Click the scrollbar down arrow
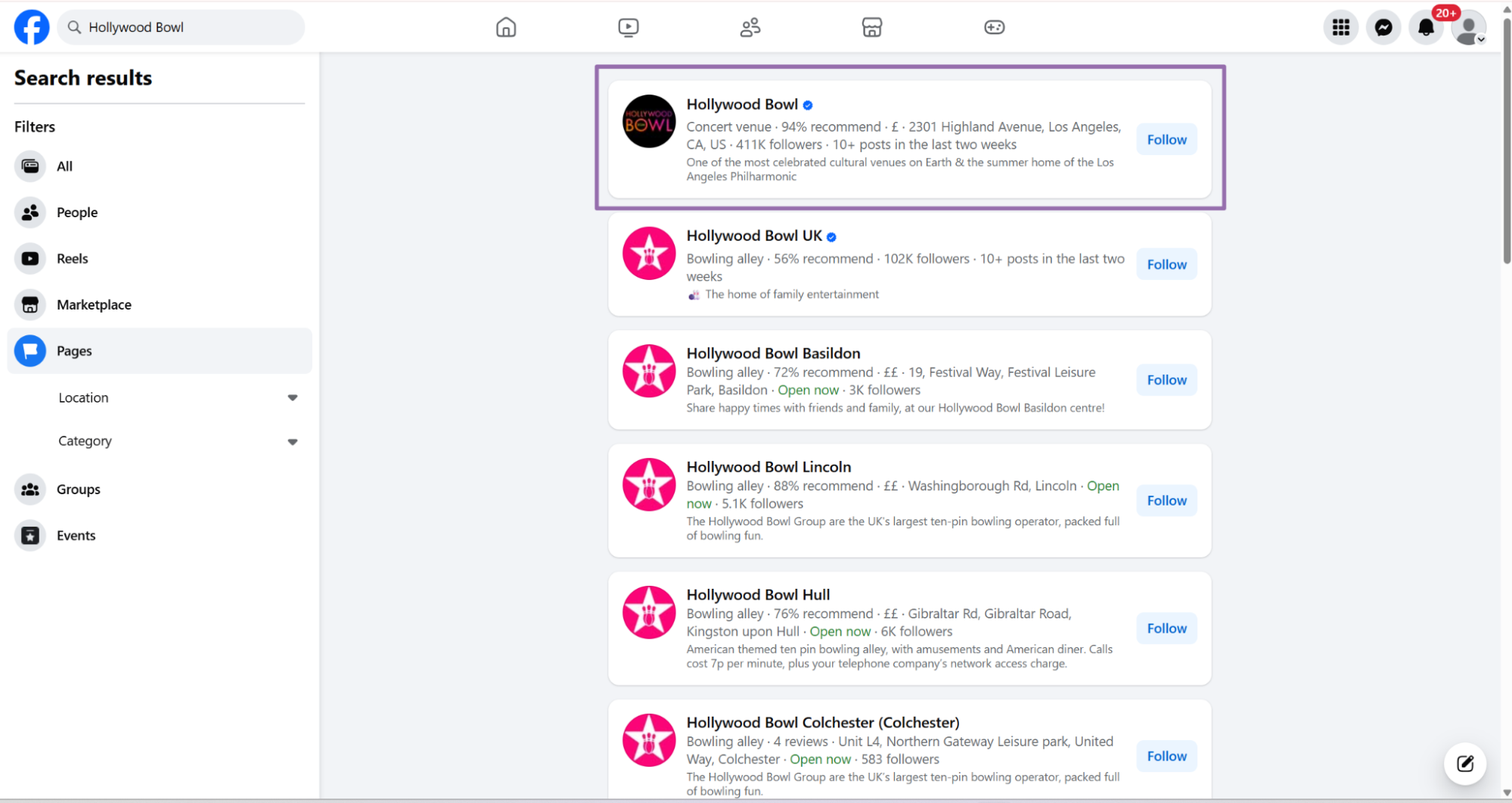This screenshot has width=1512, height=803. click(x=1506, y=793)
